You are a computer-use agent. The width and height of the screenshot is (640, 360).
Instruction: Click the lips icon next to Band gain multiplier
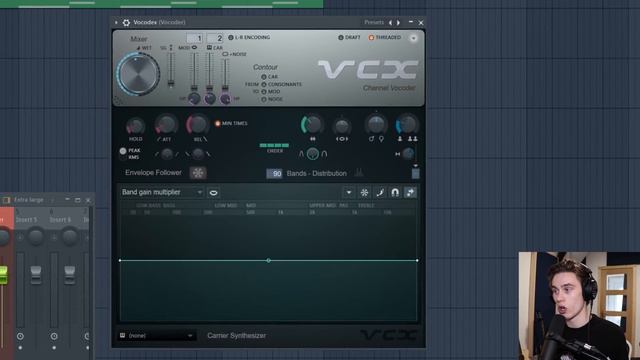pos(213,193)
